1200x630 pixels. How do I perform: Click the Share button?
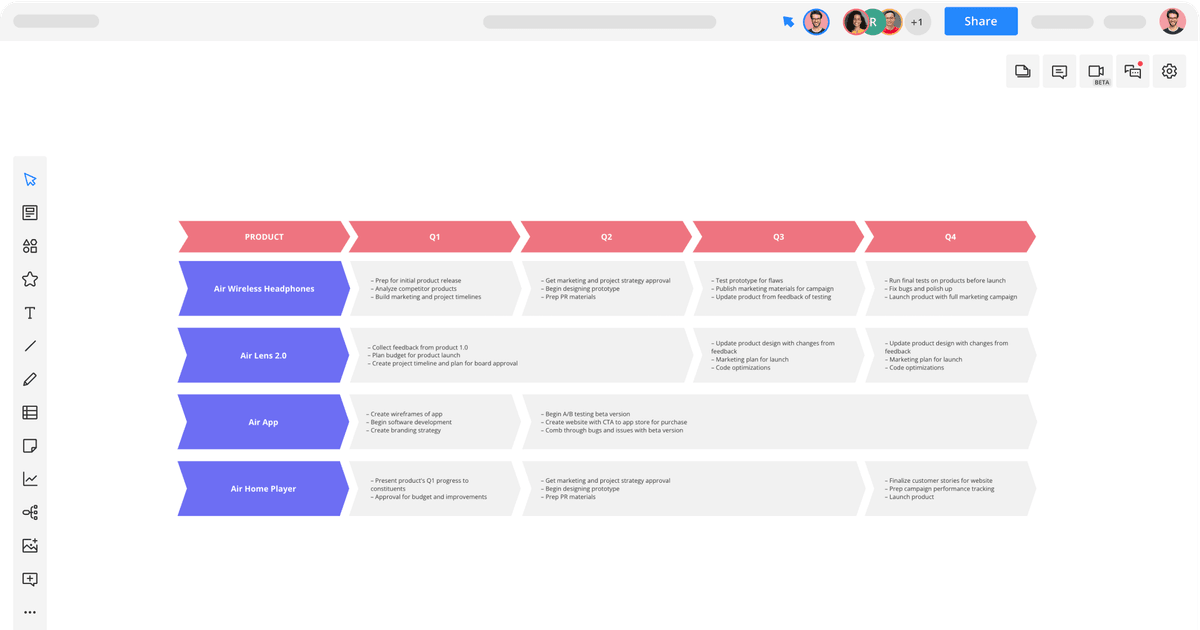pyautogui.click(x=980, y=20)
